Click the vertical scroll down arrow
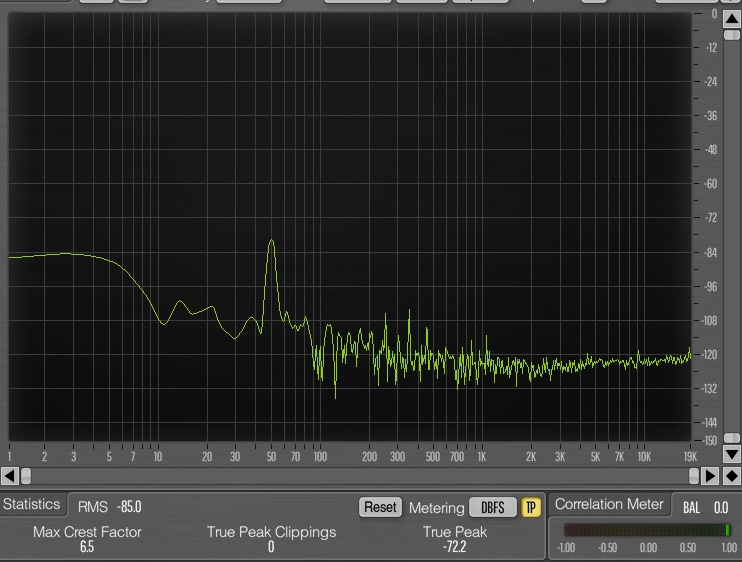The width and height of the screenshot is (742, 562). click(x=732, y=455)
